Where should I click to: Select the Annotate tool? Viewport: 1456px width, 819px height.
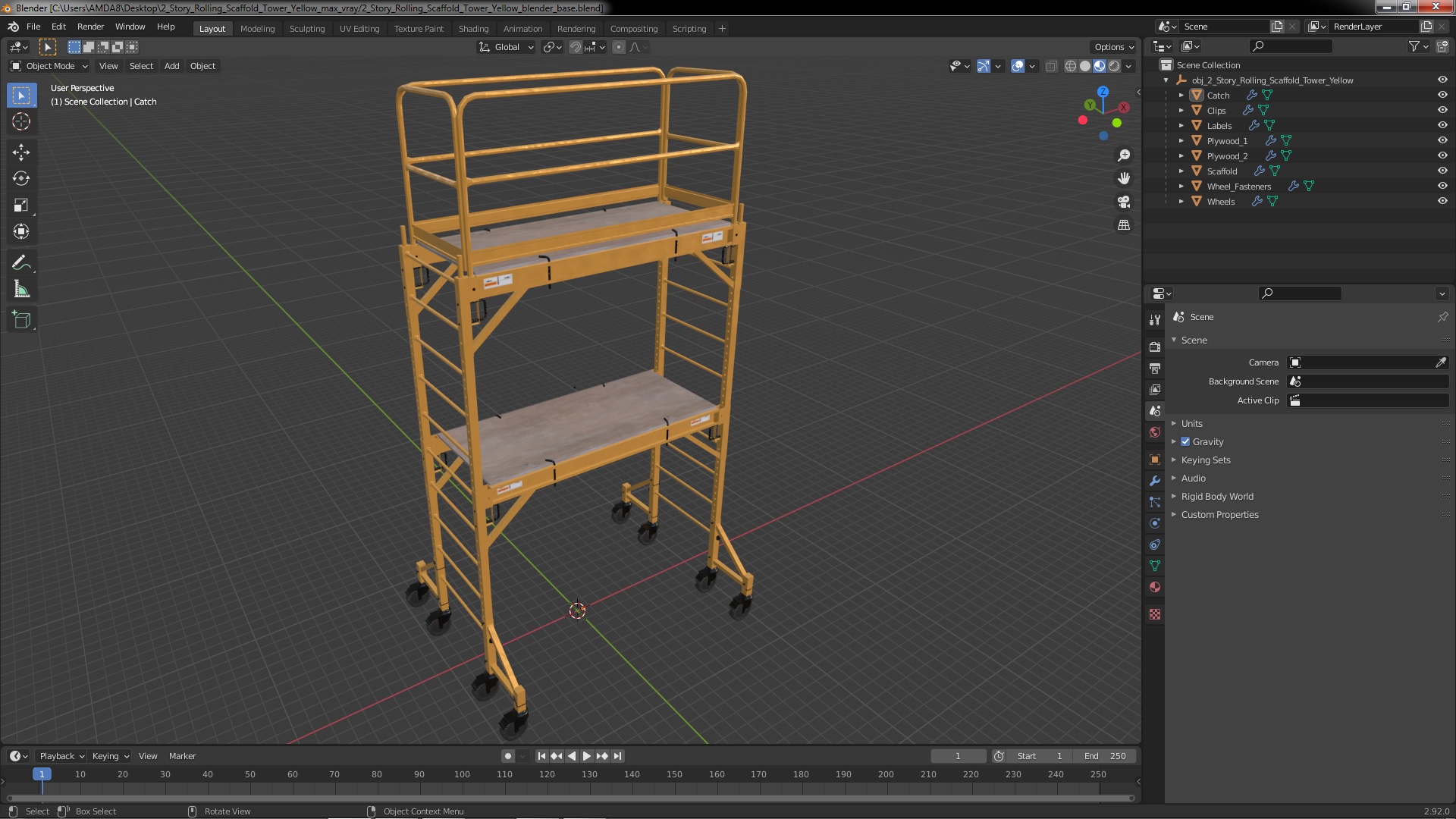pos(21,262)
